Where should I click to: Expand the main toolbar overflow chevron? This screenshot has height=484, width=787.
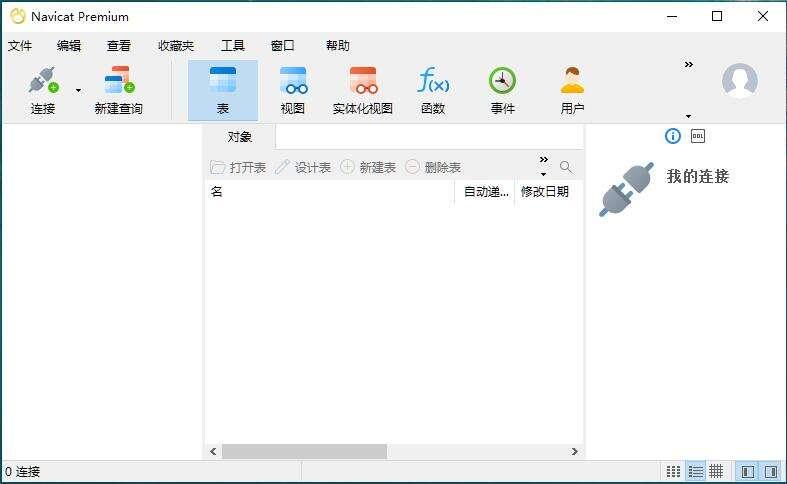[688, 65]
